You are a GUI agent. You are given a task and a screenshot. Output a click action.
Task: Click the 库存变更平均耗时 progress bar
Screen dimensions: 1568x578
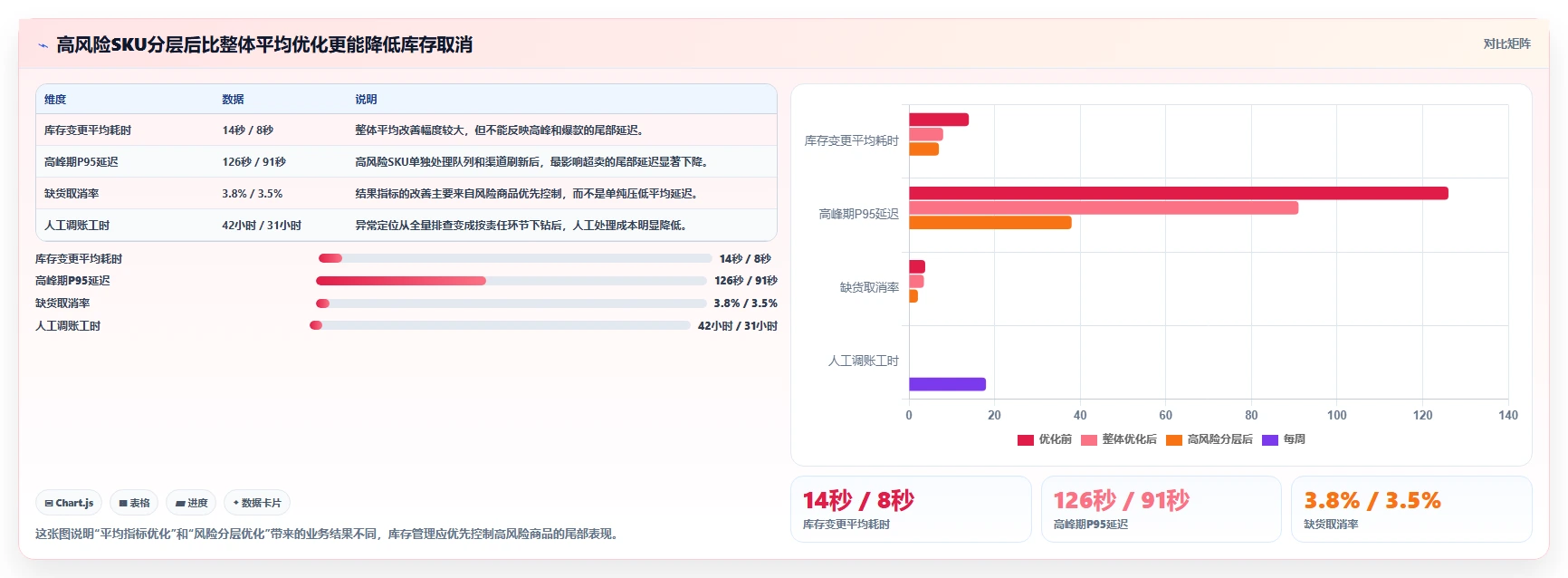tap(514, 258)
